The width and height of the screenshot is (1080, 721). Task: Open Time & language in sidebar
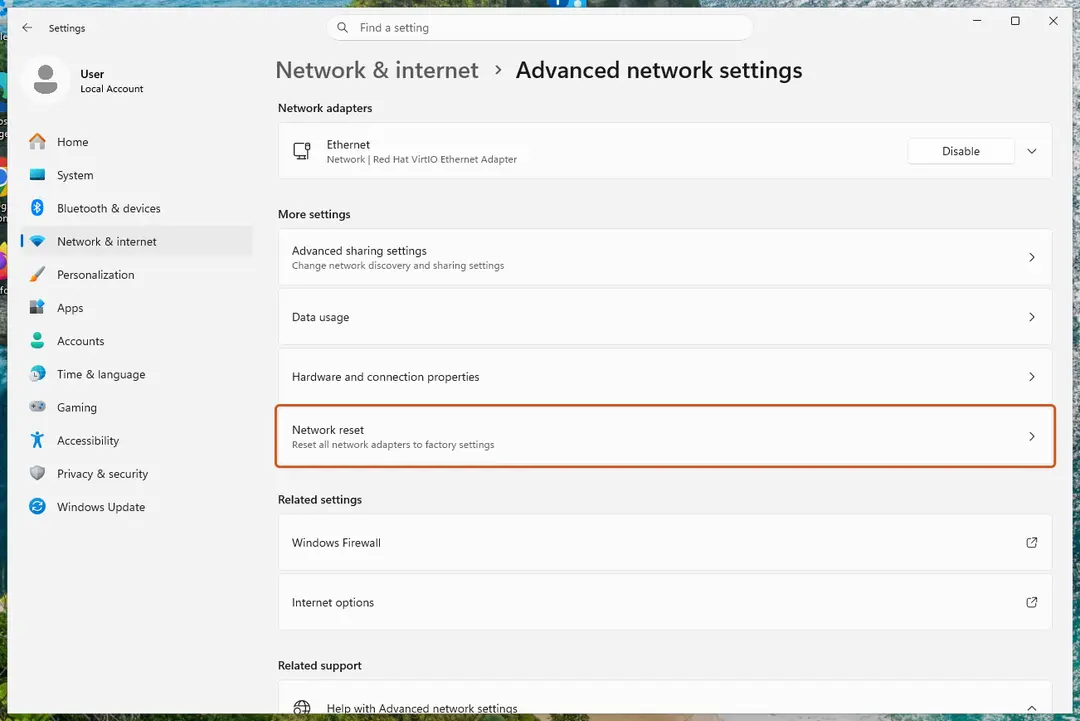[136, 374]
